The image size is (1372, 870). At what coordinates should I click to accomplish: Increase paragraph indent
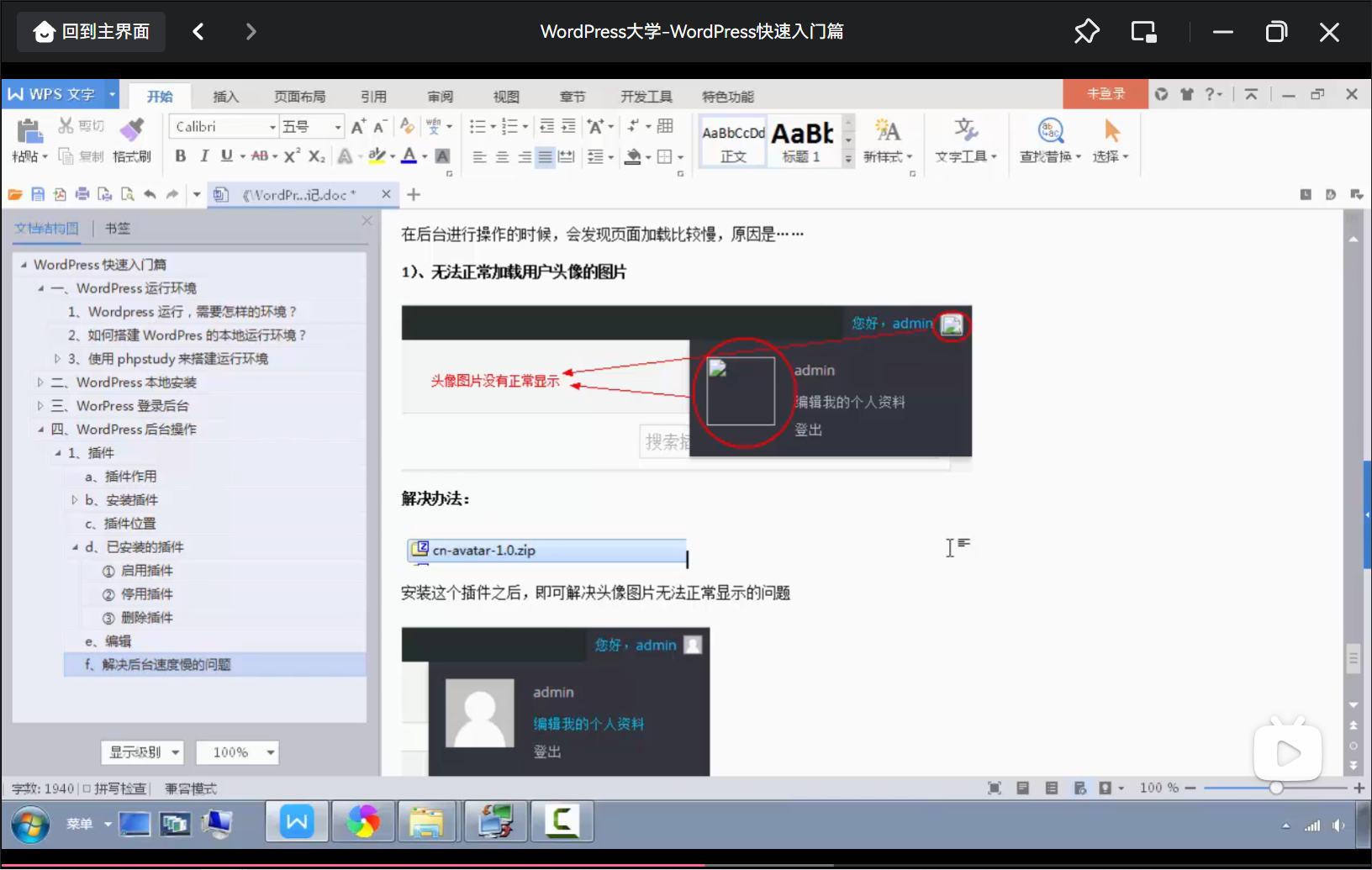coord(568,126)
